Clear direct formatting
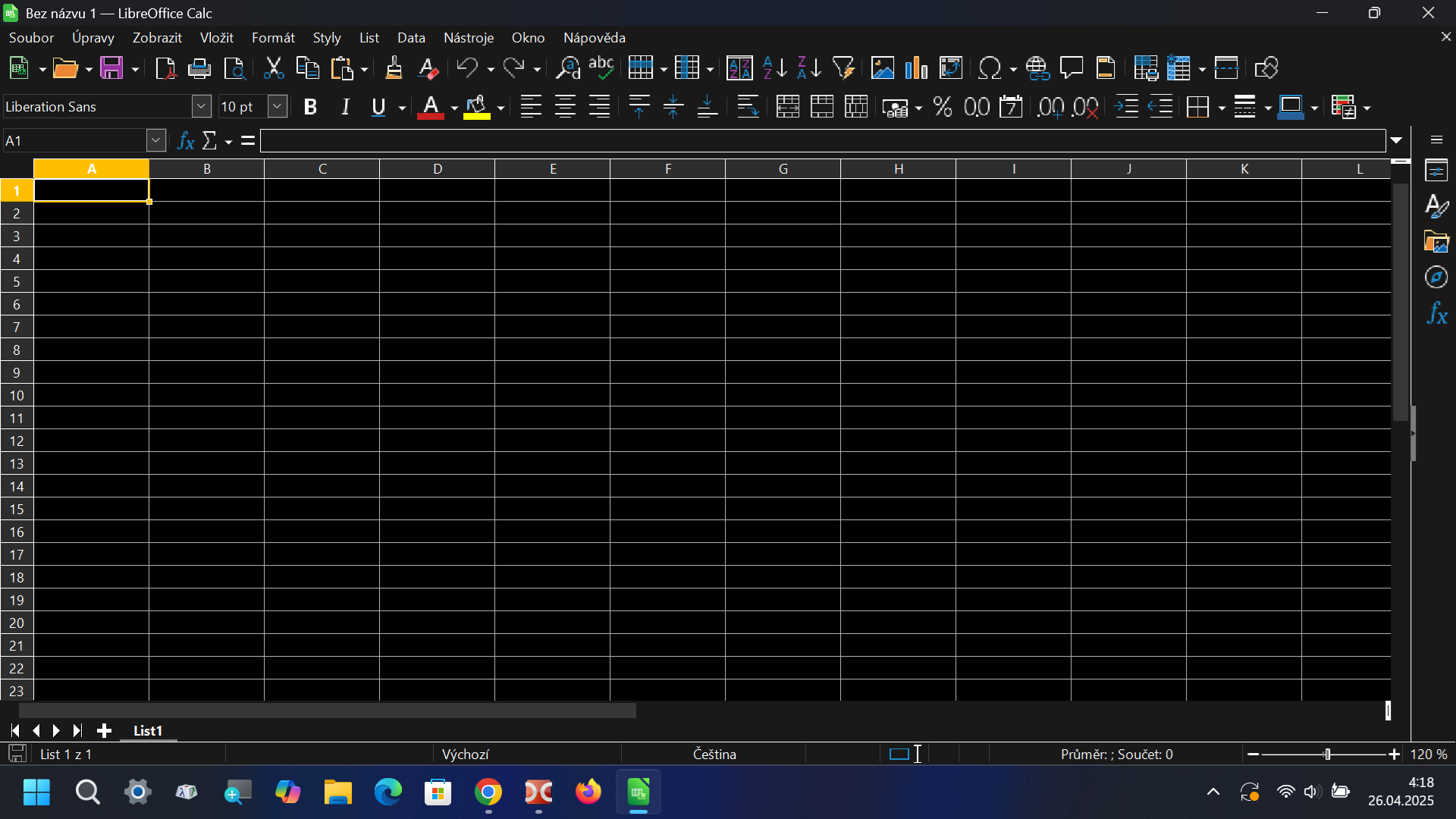Viewport: 1456px width, 819px height. pyautogui.click(x=428, y=68)
